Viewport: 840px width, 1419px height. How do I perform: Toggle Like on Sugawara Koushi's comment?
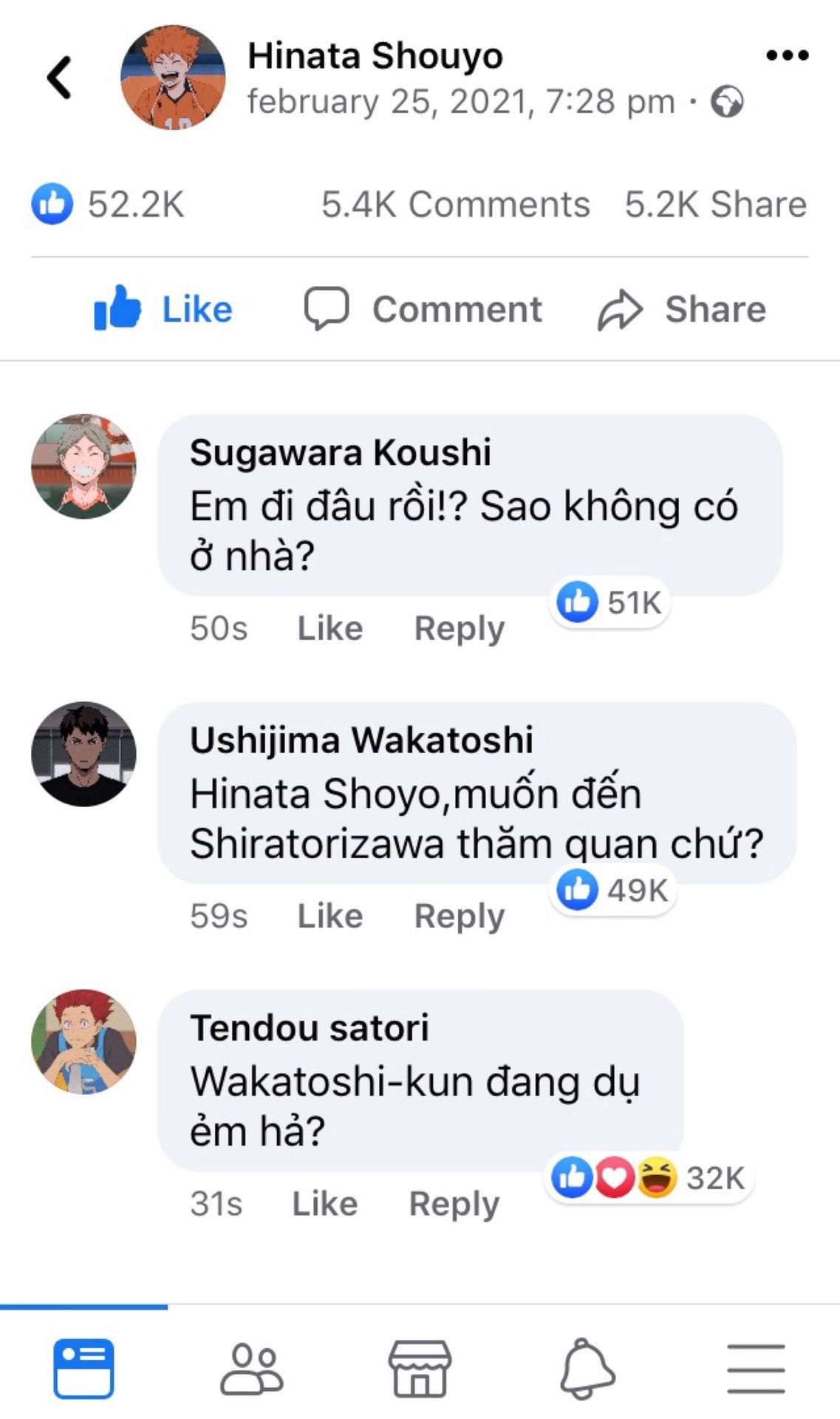(x=329, y=628)
